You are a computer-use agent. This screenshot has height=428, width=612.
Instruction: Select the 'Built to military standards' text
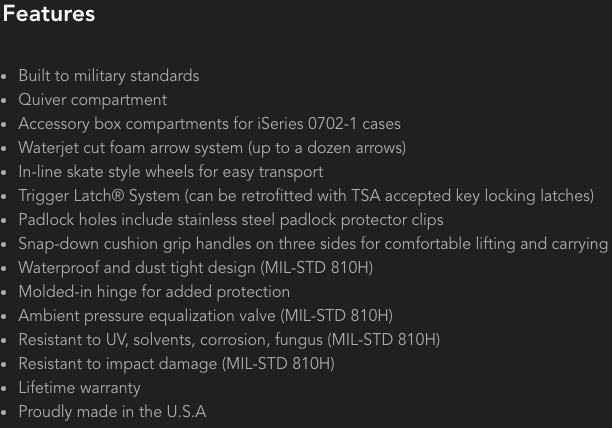[108, 76]
